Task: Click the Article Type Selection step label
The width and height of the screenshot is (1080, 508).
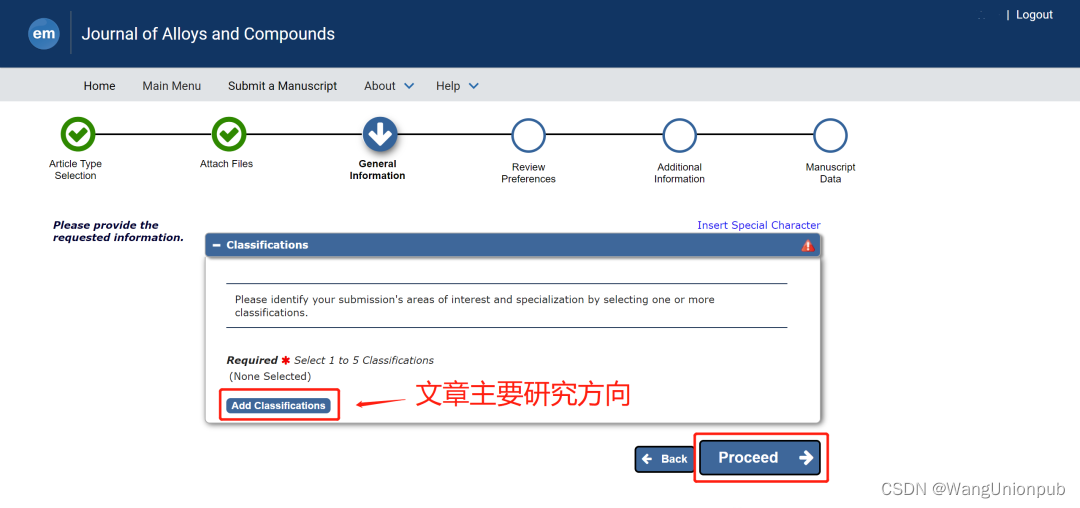Action: 75,170
